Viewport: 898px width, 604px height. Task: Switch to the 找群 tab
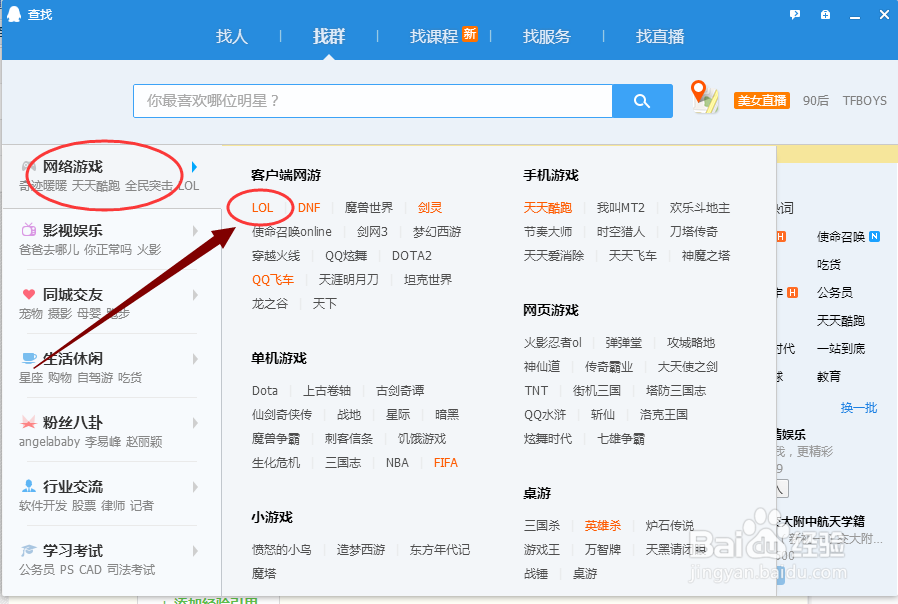tap(329, 37)
